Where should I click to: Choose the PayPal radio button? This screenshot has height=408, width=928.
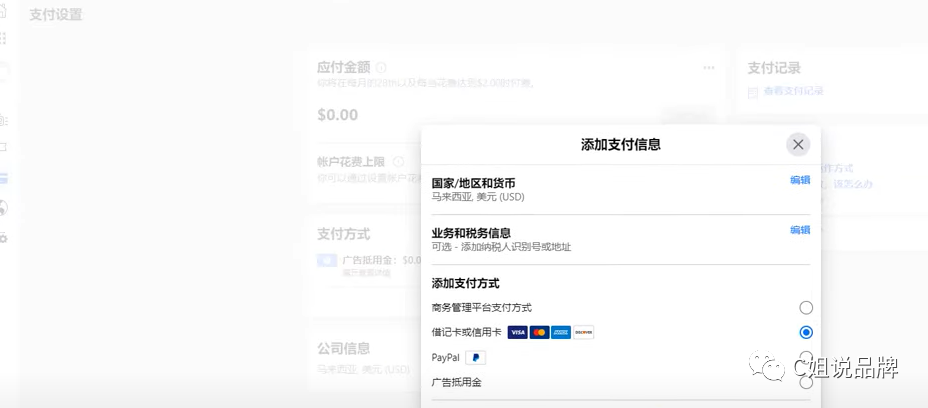click(x=805, y=357)
